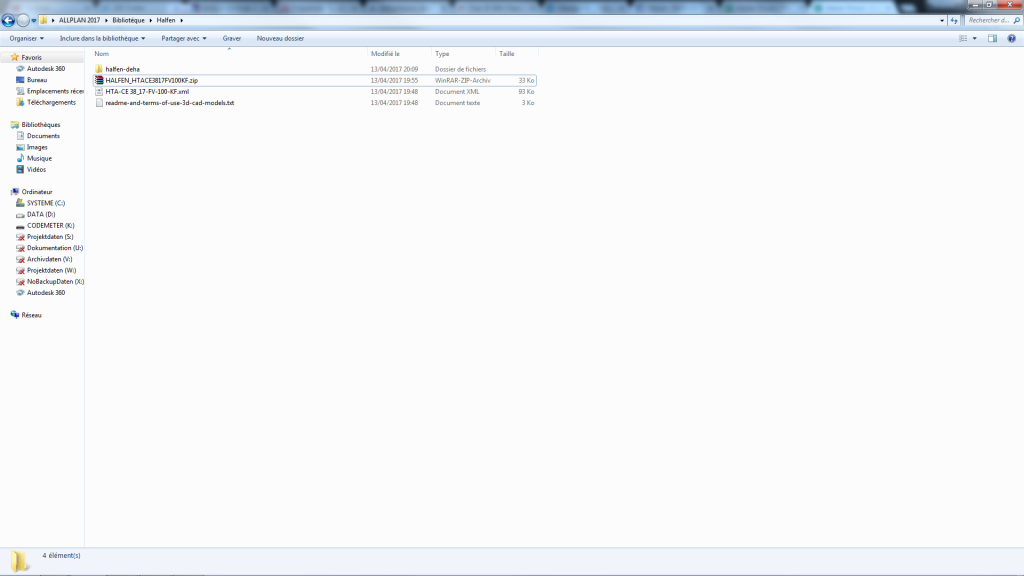Open the Archivdaten (V:) network drive
The width and height of the screenshot is (1024, 576).
click(49, 259)
